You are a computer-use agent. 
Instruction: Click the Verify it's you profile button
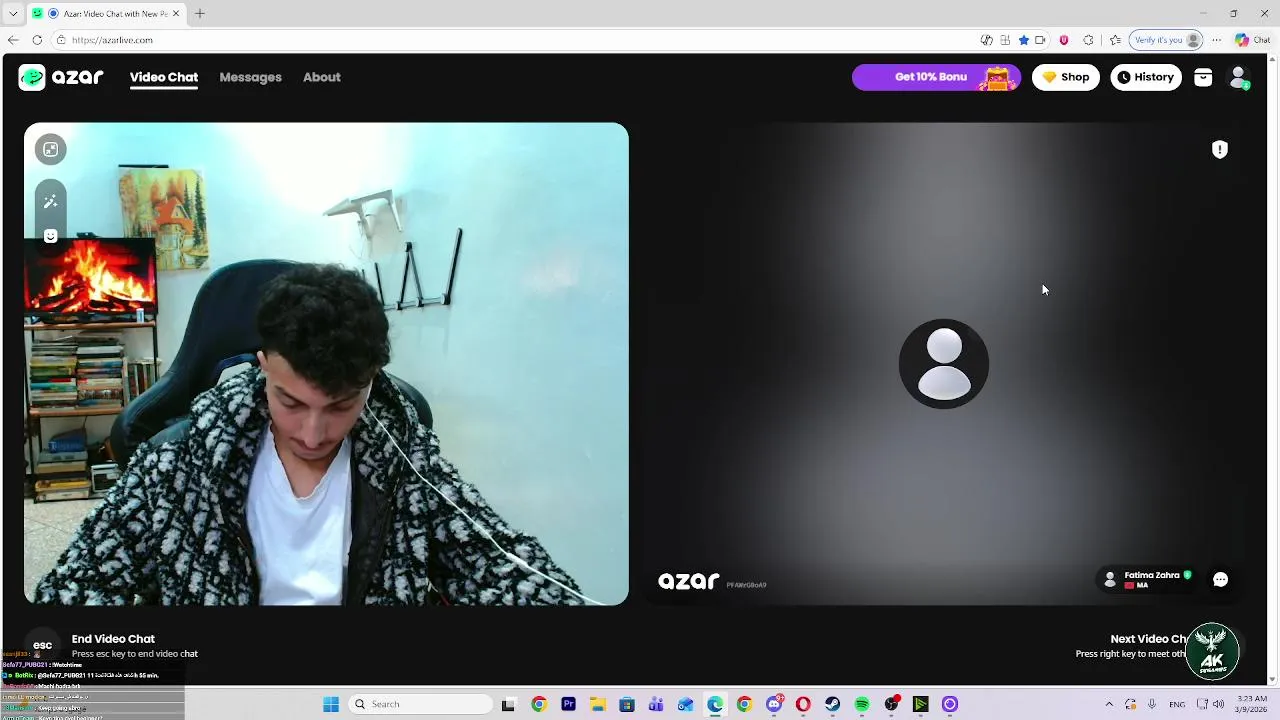click(x=1166, y=40)
